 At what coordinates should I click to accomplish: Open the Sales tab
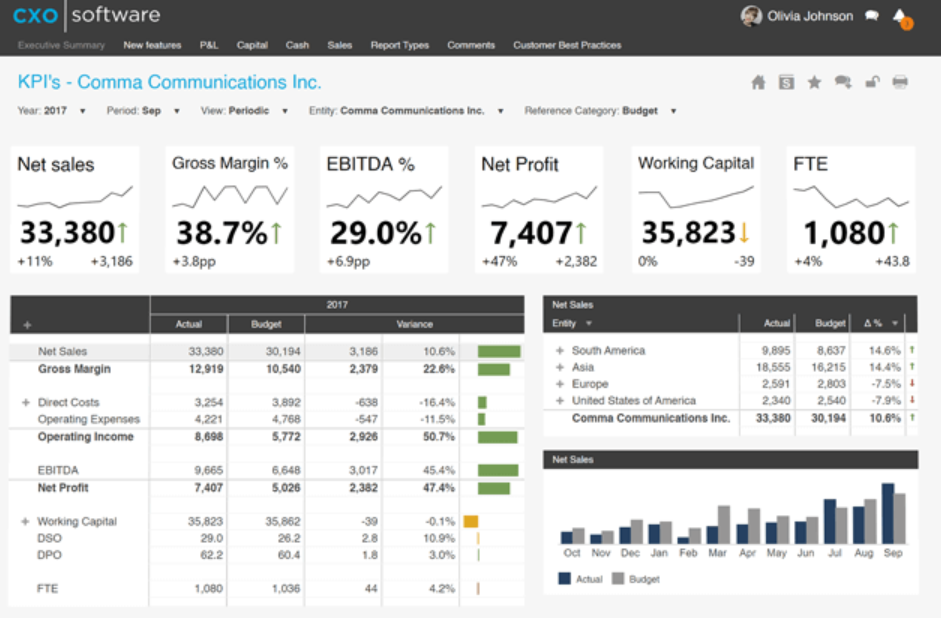click(340, 45)
